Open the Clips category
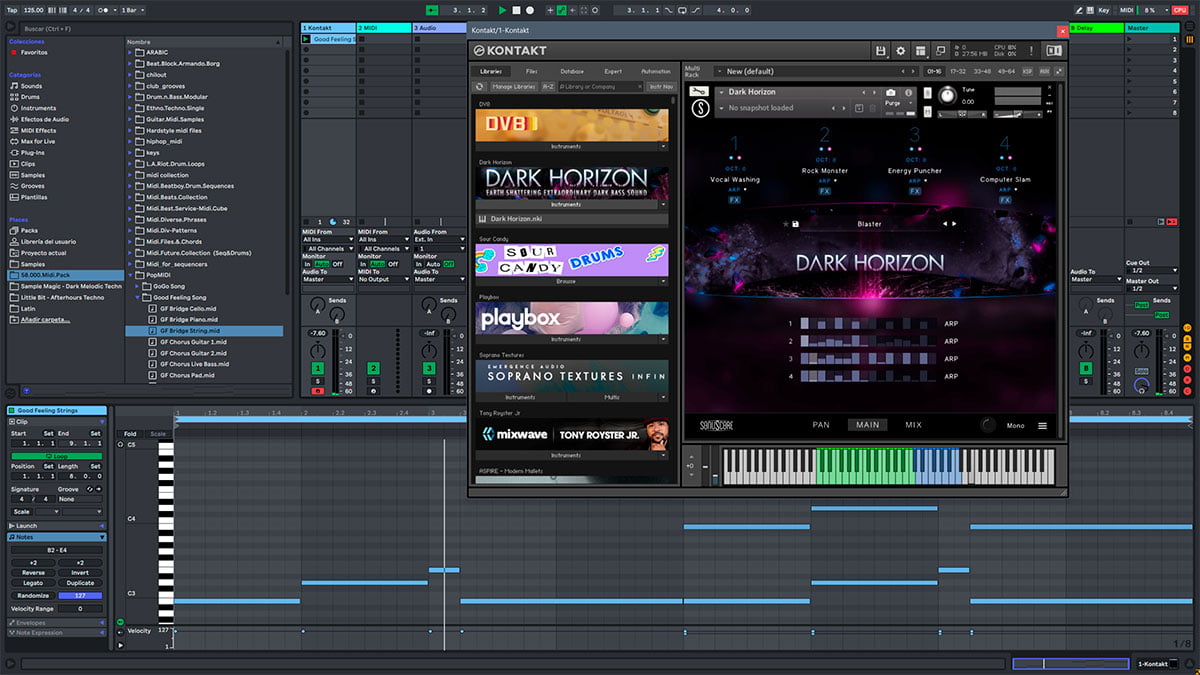Screen dimensions: 1200x675 tap(27, 163)
